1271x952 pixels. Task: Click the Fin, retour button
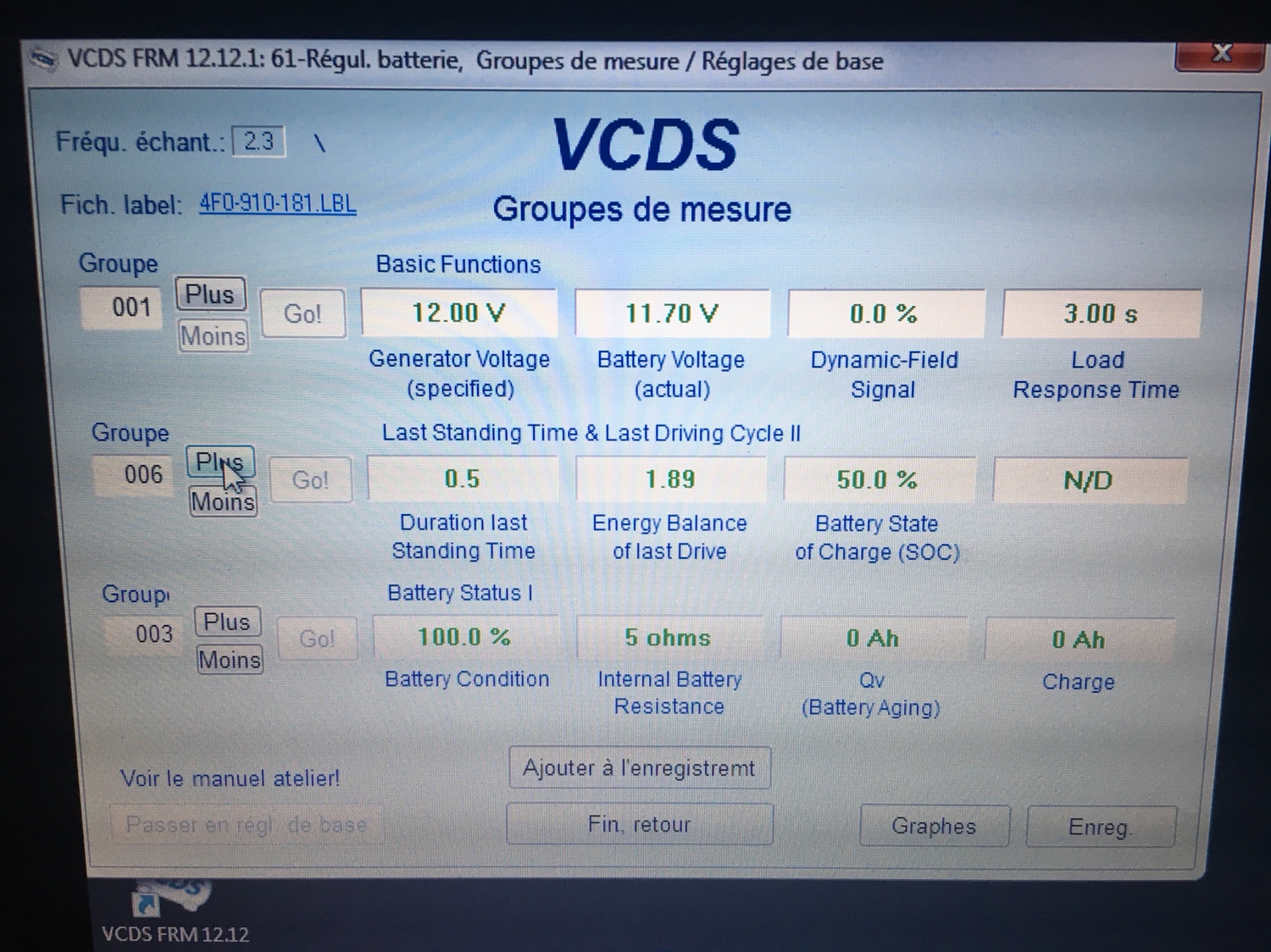639,824
